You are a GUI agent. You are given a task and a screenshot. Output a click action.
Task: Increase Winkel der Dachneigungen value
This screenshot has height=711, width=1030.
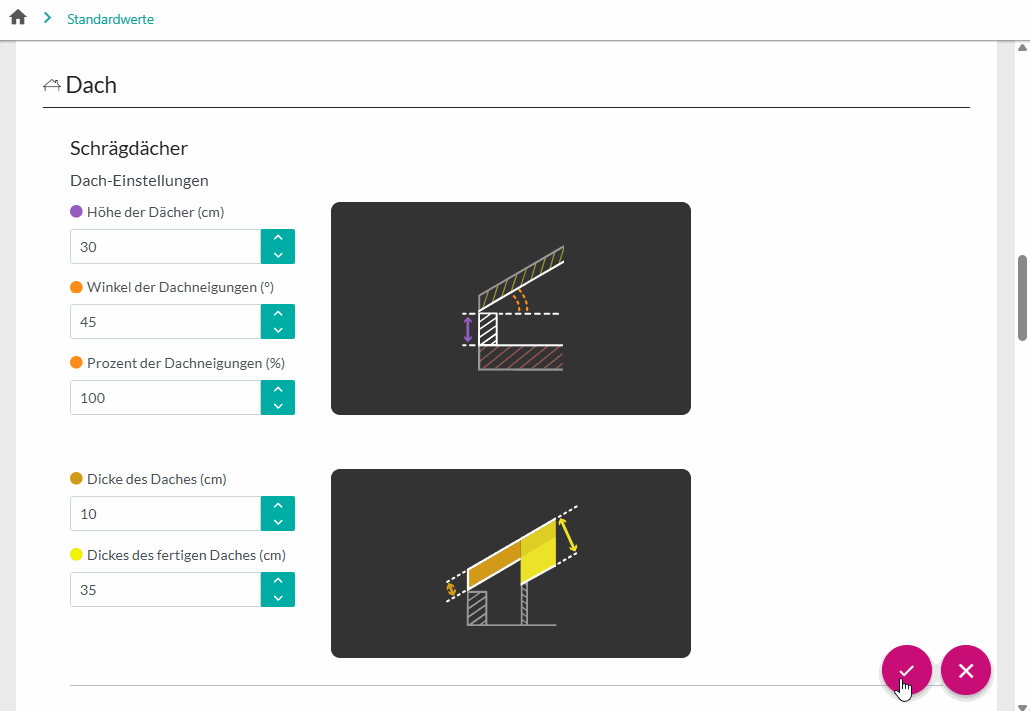click(278, 313)
